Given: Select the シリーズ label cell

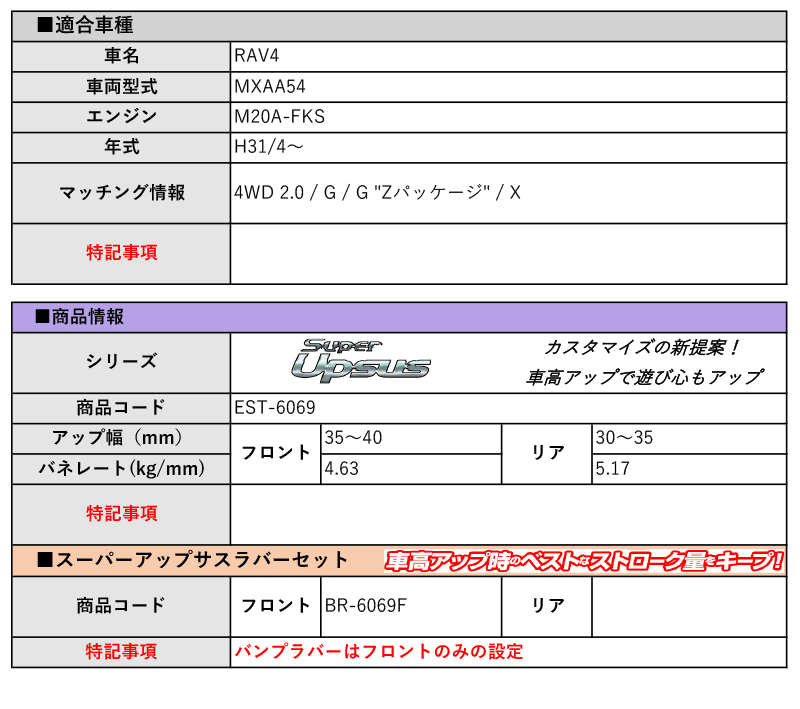Looking at the screenshot, I should 121,362.
